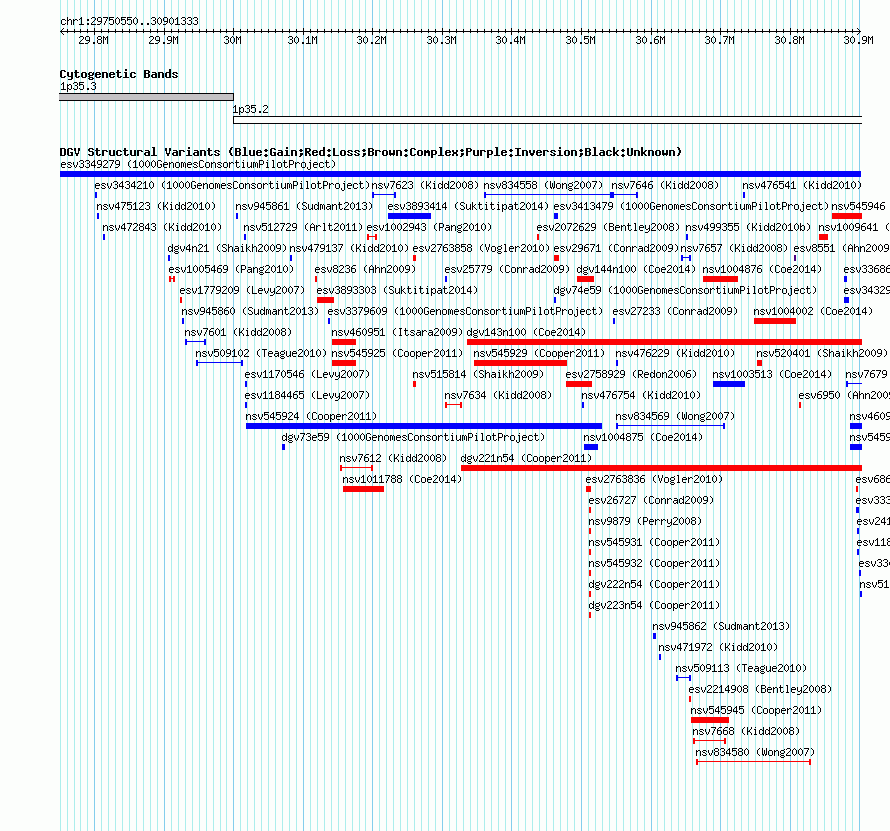This screenshot has width=890, height=831.
Task: Open the nsv7634 (Kidd2008) label
Action: coord(498,395)
